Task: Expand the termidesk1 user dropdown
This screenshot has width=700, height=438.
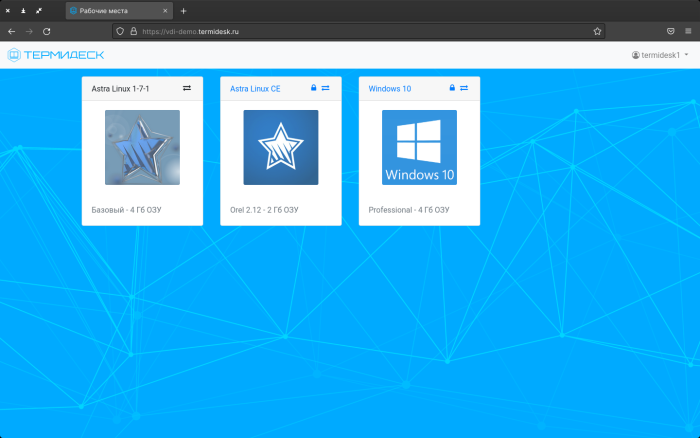Action: coord(660,55)
